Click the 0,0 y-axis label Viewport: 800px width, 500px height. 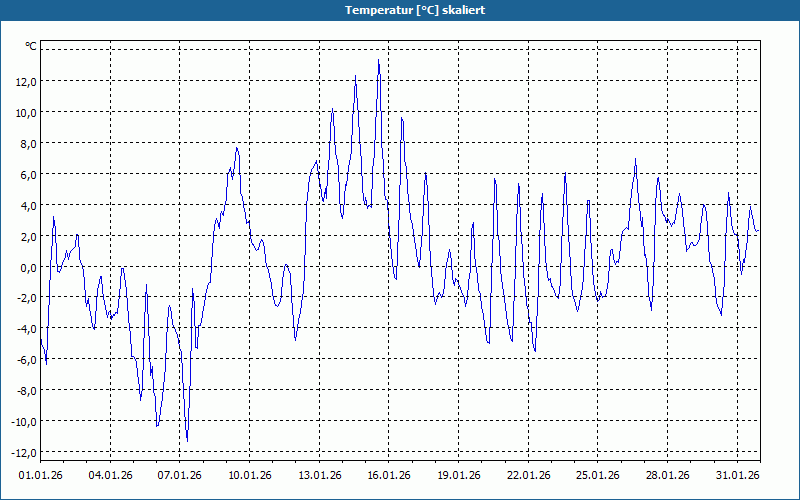(x=29, y=268)
